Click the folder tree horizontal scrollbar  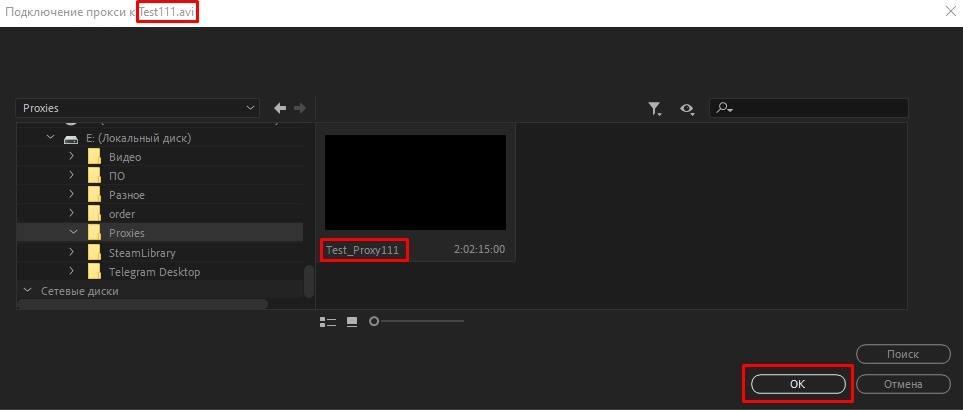[x=142, y=304]
